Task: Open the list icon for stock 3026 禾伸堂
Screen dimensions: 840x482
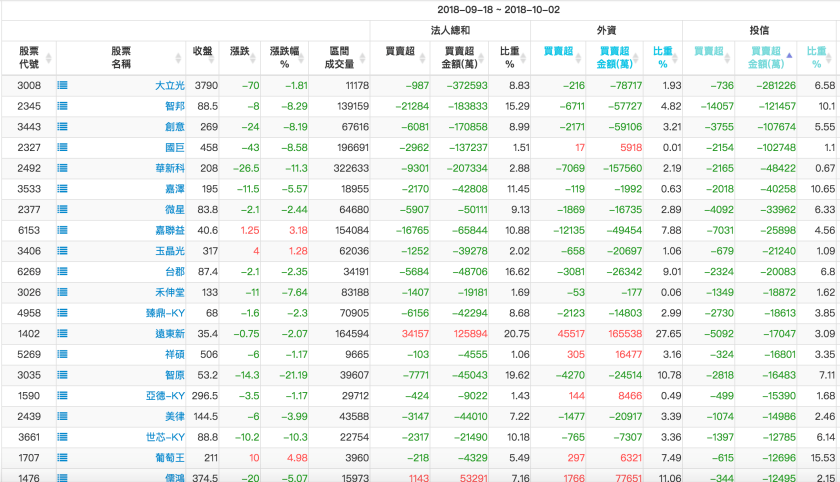Action: click(62, 292)
